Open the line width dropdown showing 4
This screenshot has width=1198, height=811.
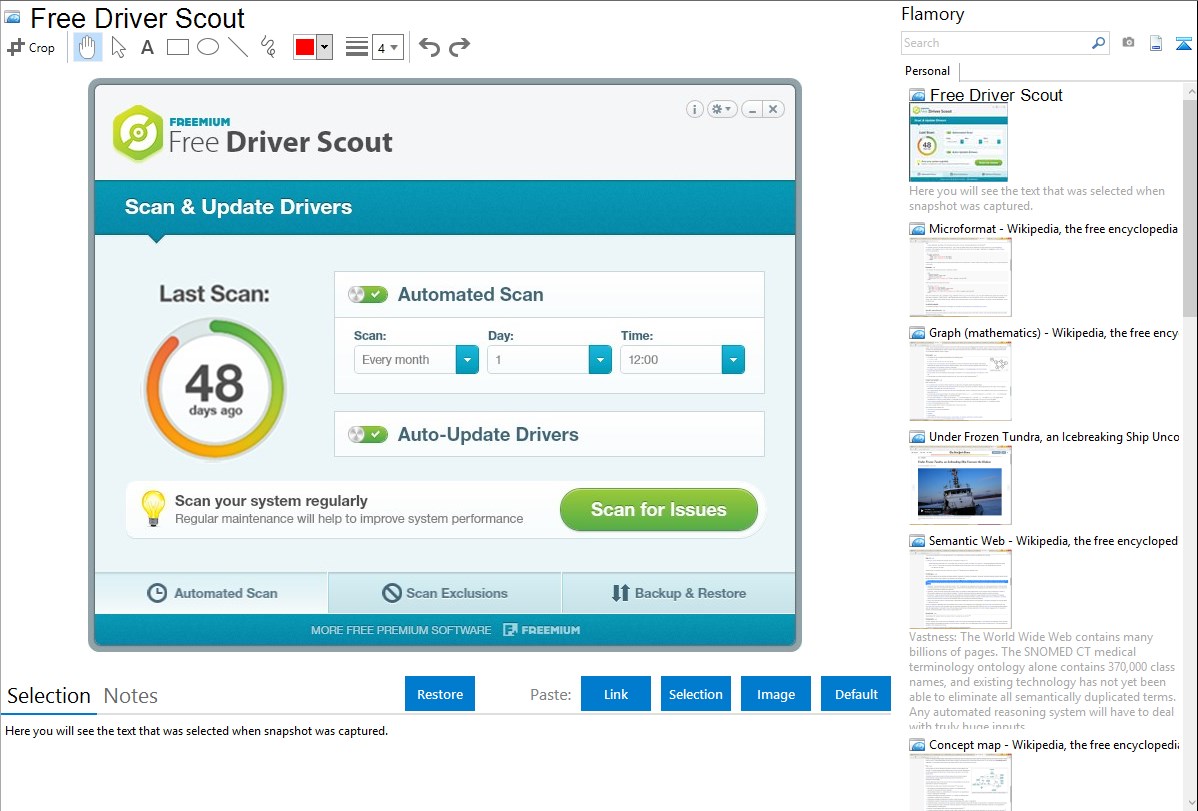coord(388,48)
